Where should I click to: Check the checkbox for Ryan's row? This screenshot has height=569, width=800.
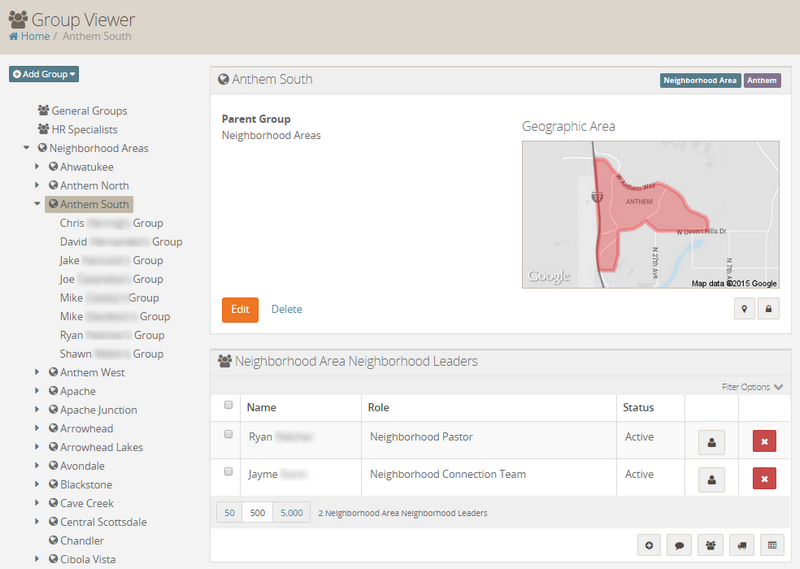click(x=228, y=435)
